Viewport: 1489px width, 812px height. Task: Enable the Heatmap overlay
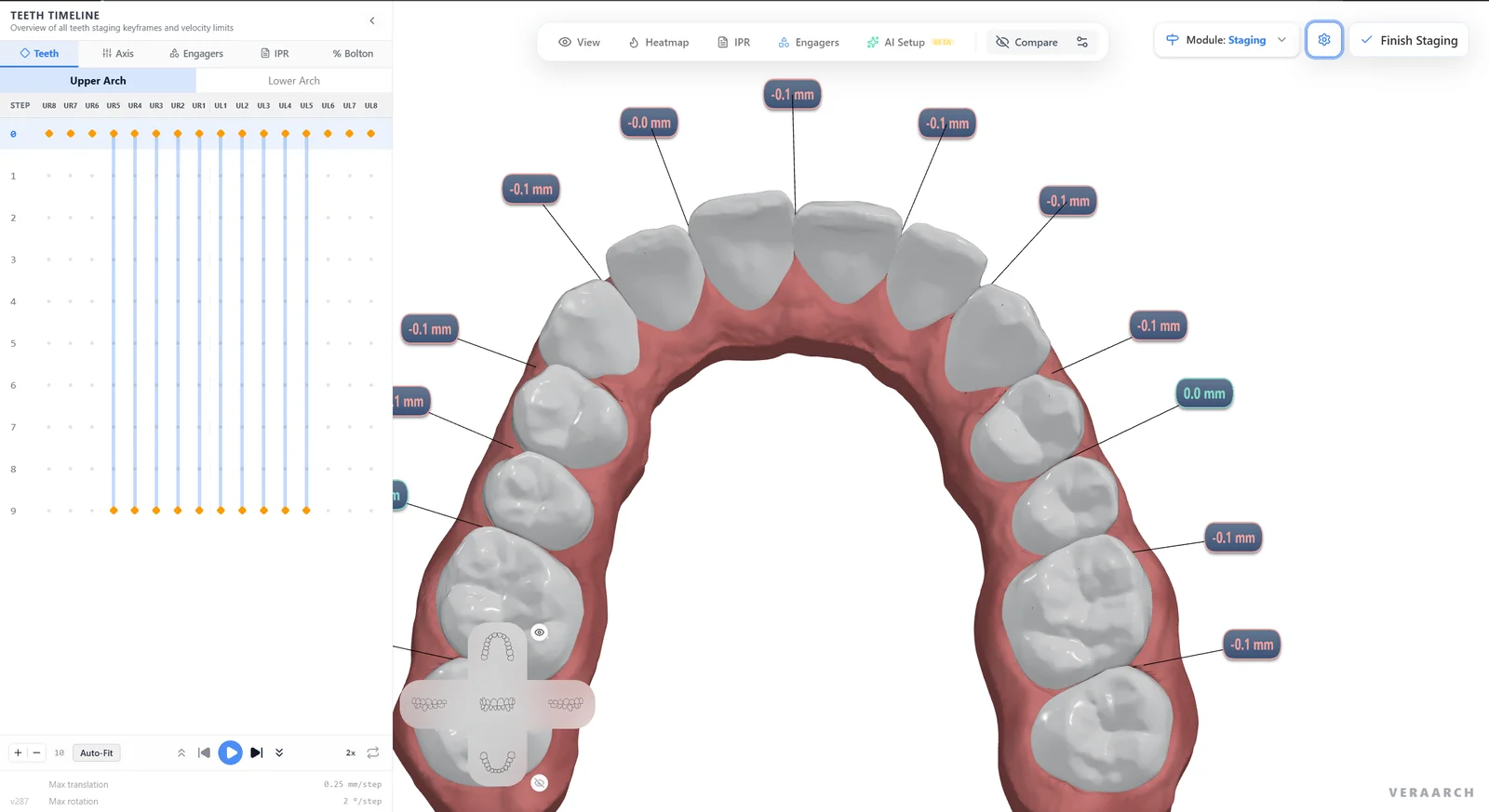click(x=658, y=42)
